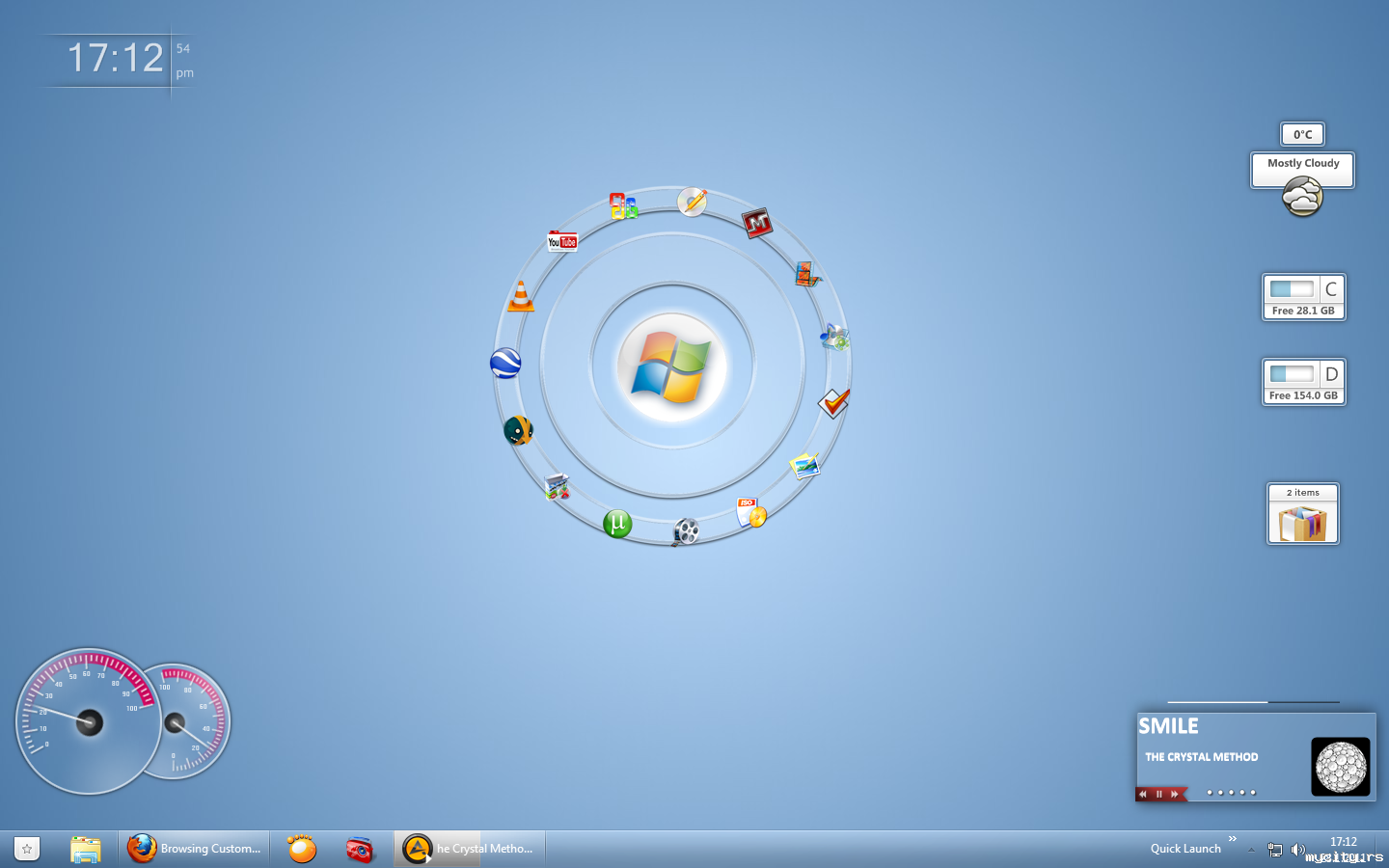Image resolution: width=1389 pixels, height=868 pixels.
Task: Click the large CPU gauge meter
Action: click(x=89, y=721)
